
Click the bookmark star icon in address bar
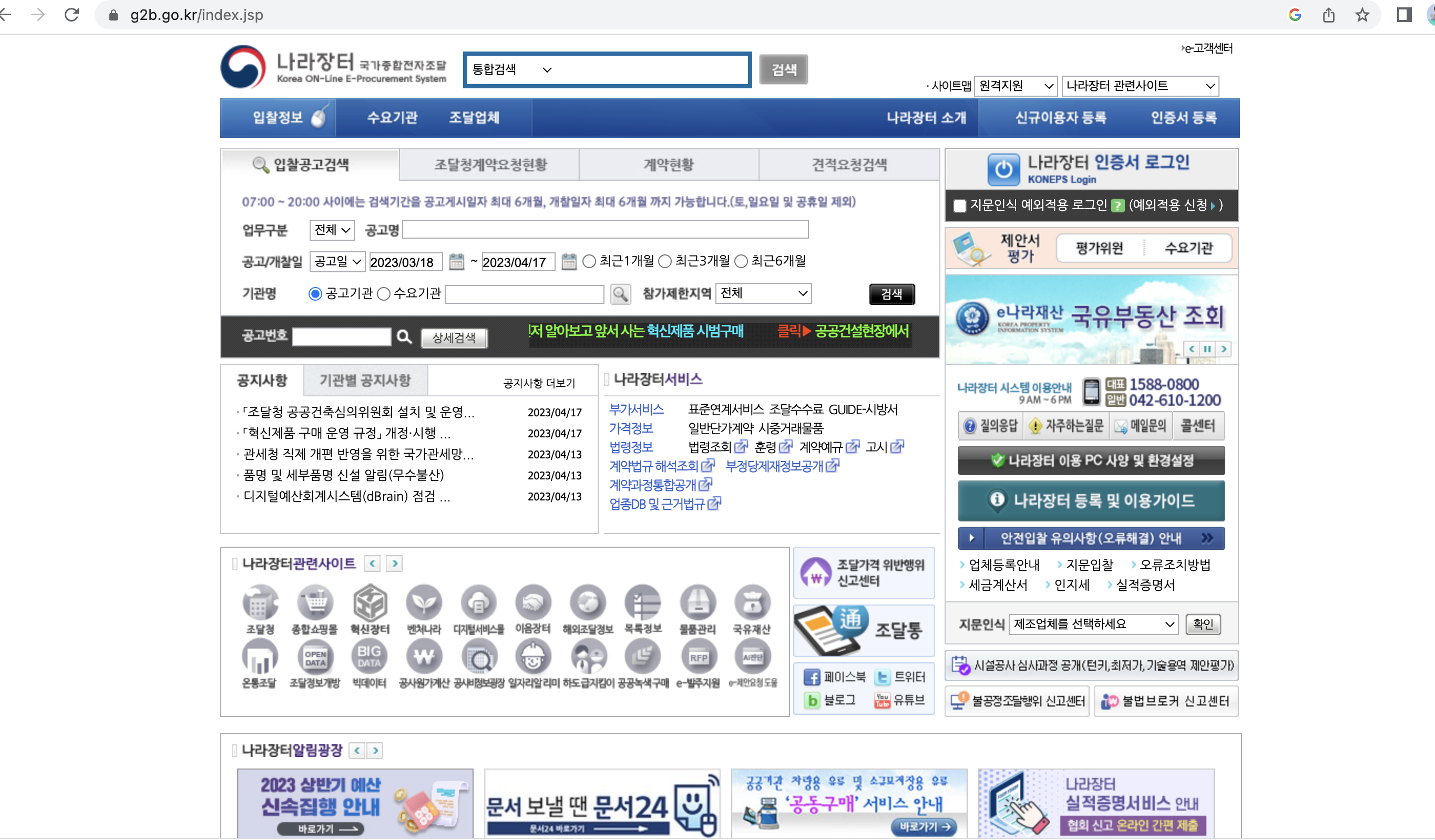tap(1362, 15)
